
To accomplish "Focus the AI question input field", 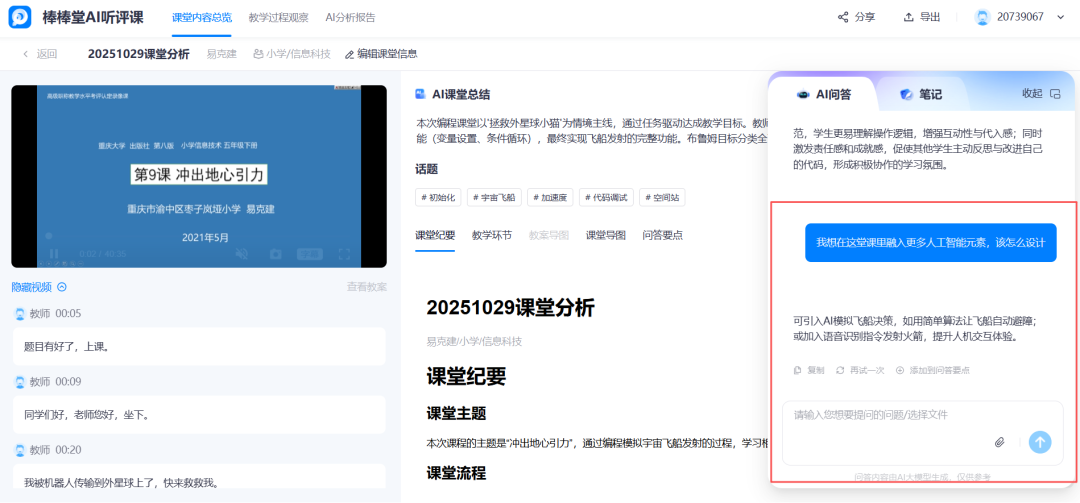I will coord(923,433).
